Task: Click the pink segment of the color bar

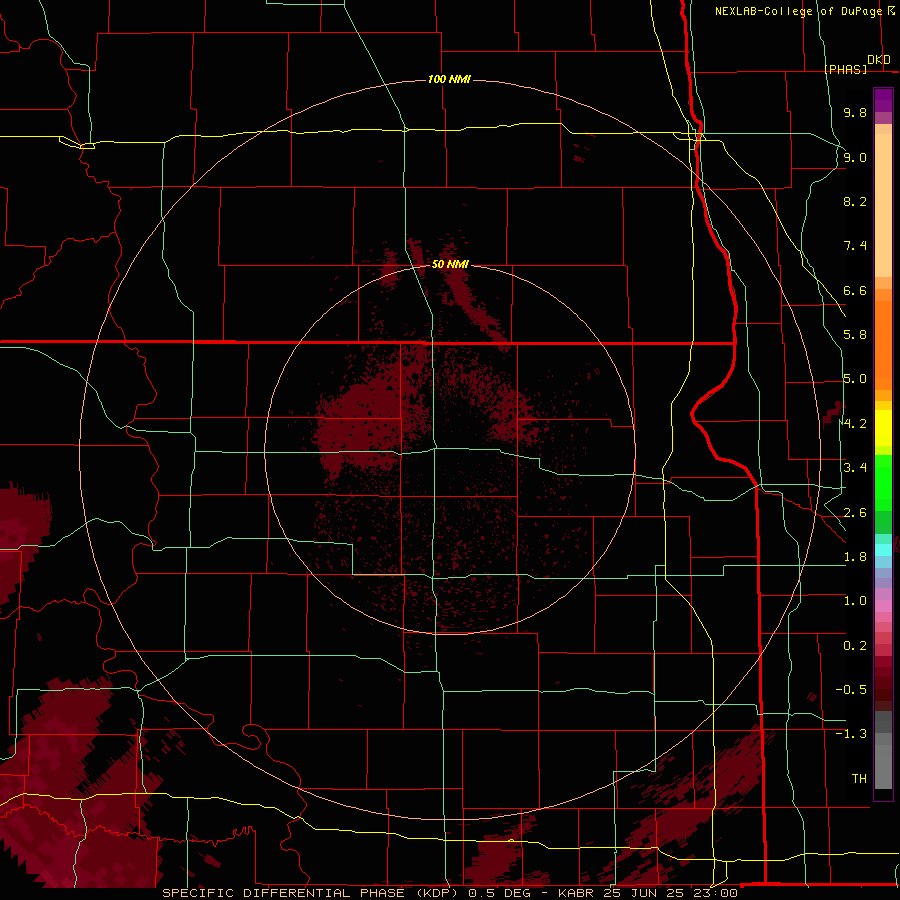Action: 883,606
